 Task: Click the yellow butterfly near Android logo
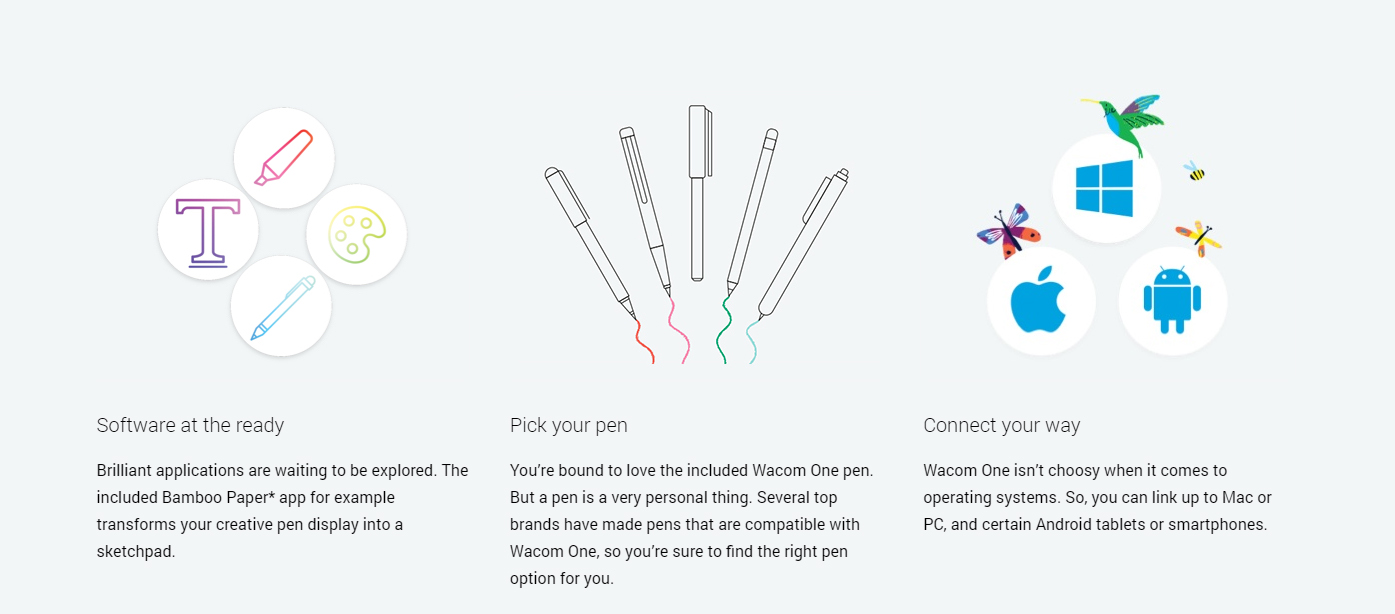pyautogui.click(x=1199, y=238)
